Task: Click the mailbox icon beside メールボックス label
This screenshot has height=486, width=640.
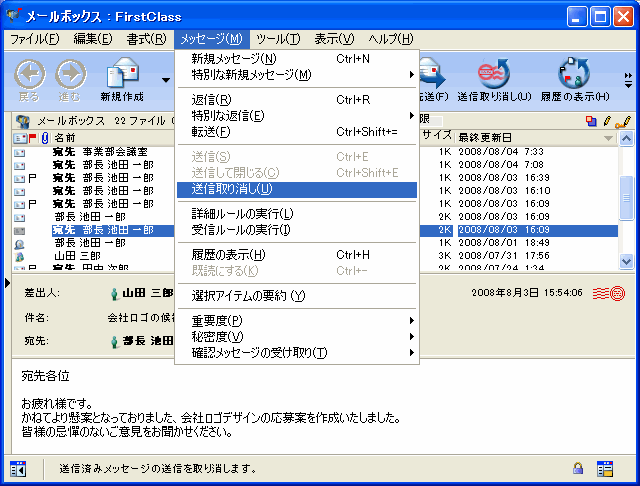Action: click(x=22, y=121)
